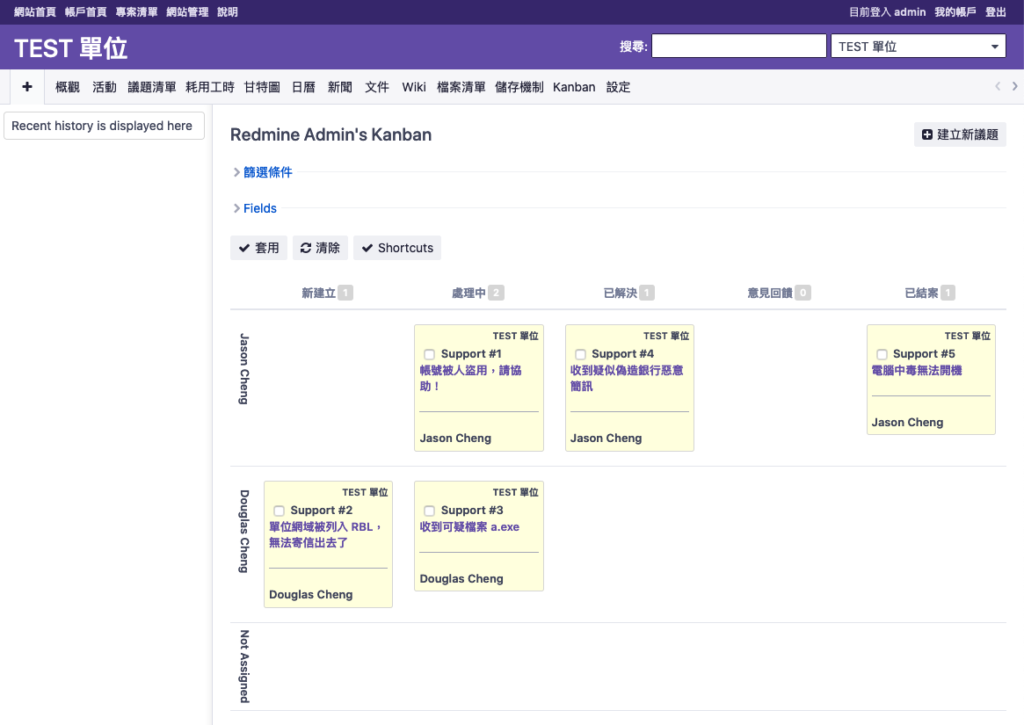Viewport: 1024px width, 725px height.
Task: Check the Support #1 card checkbox
Action: coord(429,354)
